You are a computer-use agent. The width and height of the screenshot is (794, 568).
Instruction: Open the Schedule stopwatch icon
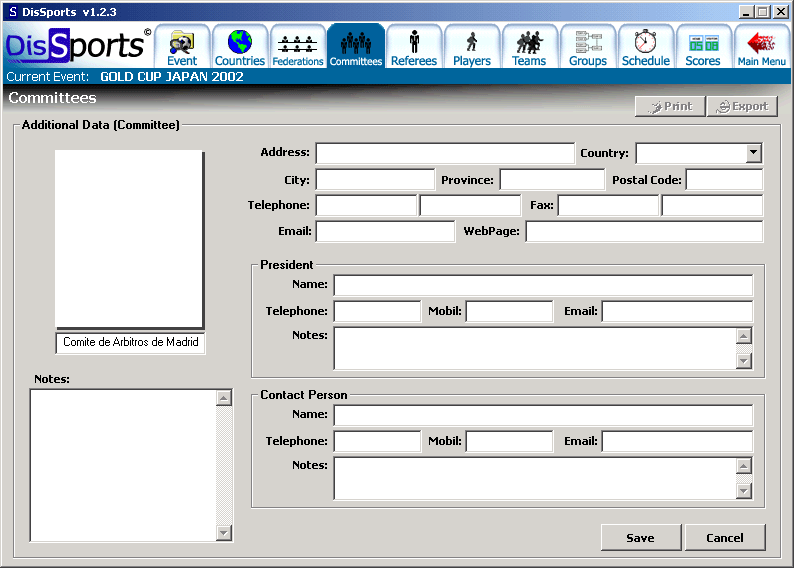click(646, 47)
